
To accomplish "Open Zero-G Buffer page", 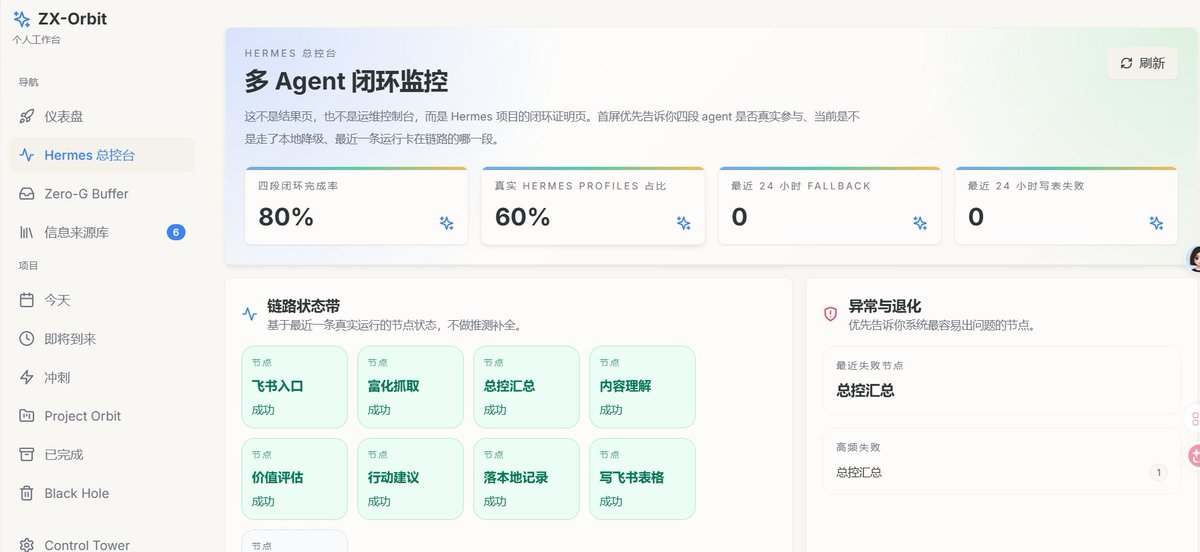I will pyautogui.click(x=102, y=194).
